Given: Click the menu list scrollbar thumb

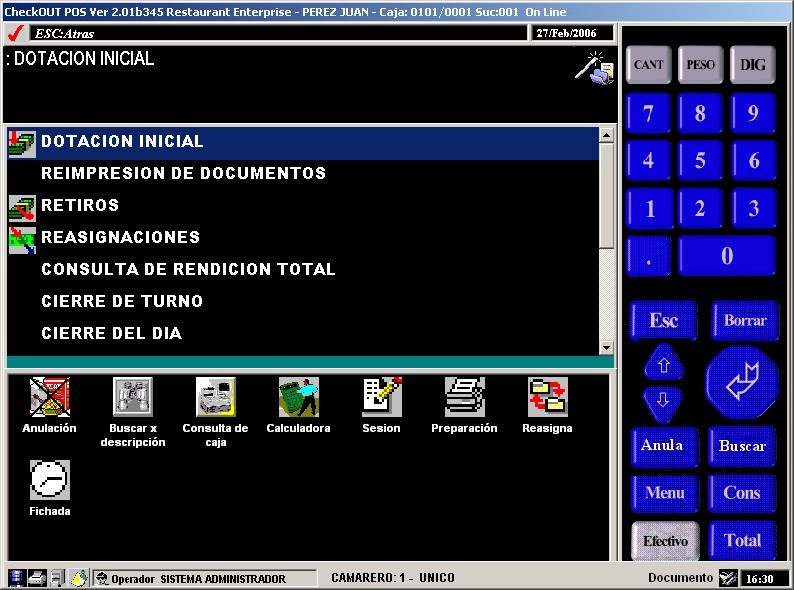Looking at the screenshot, I should [606, 195].
